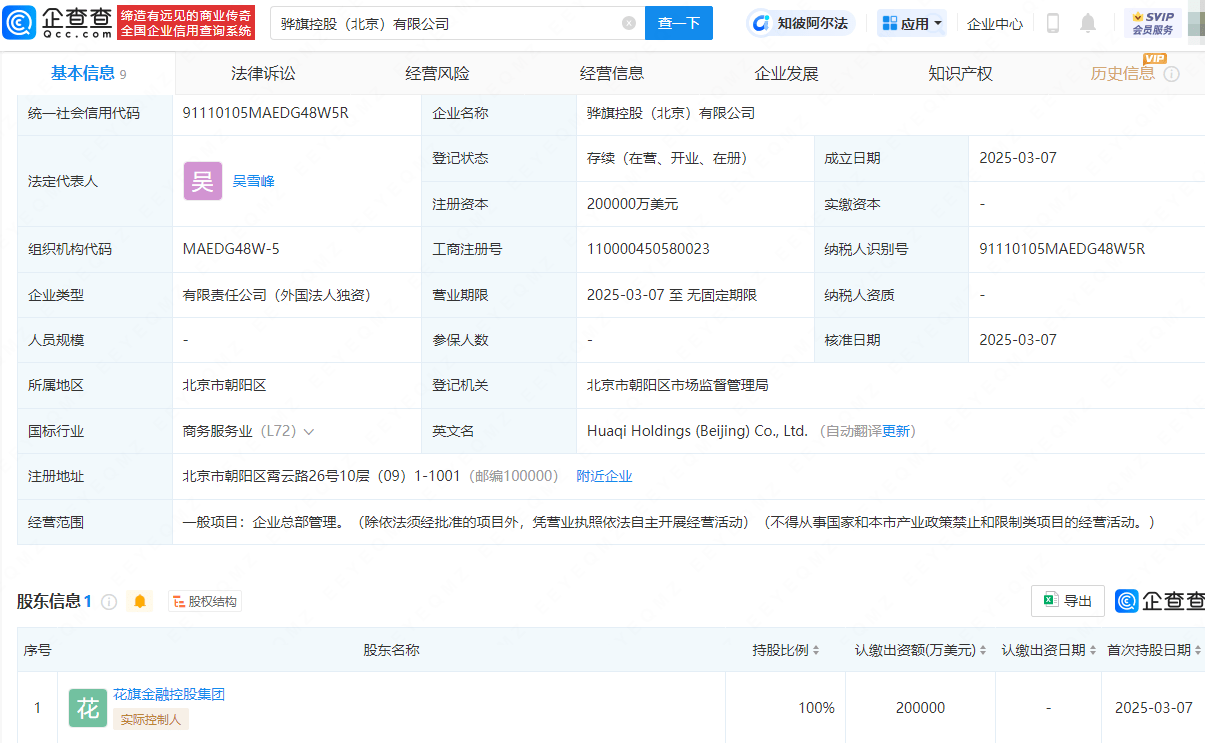Sort by 首次持股日期 column arrows
The width and height of the screenshot is (1205, 743).
1199,650
